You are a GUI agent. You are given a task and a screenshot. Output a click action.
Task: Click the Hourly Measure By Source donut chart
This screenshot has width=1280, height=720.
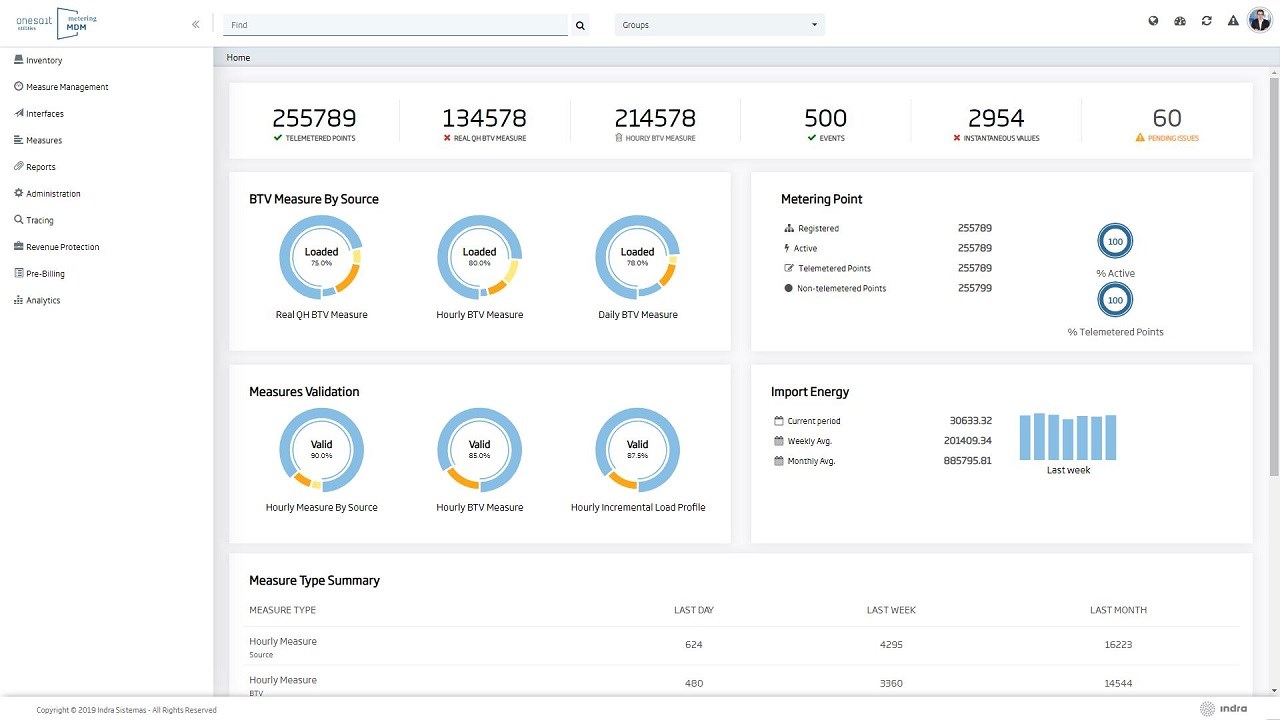pos(321,450)
